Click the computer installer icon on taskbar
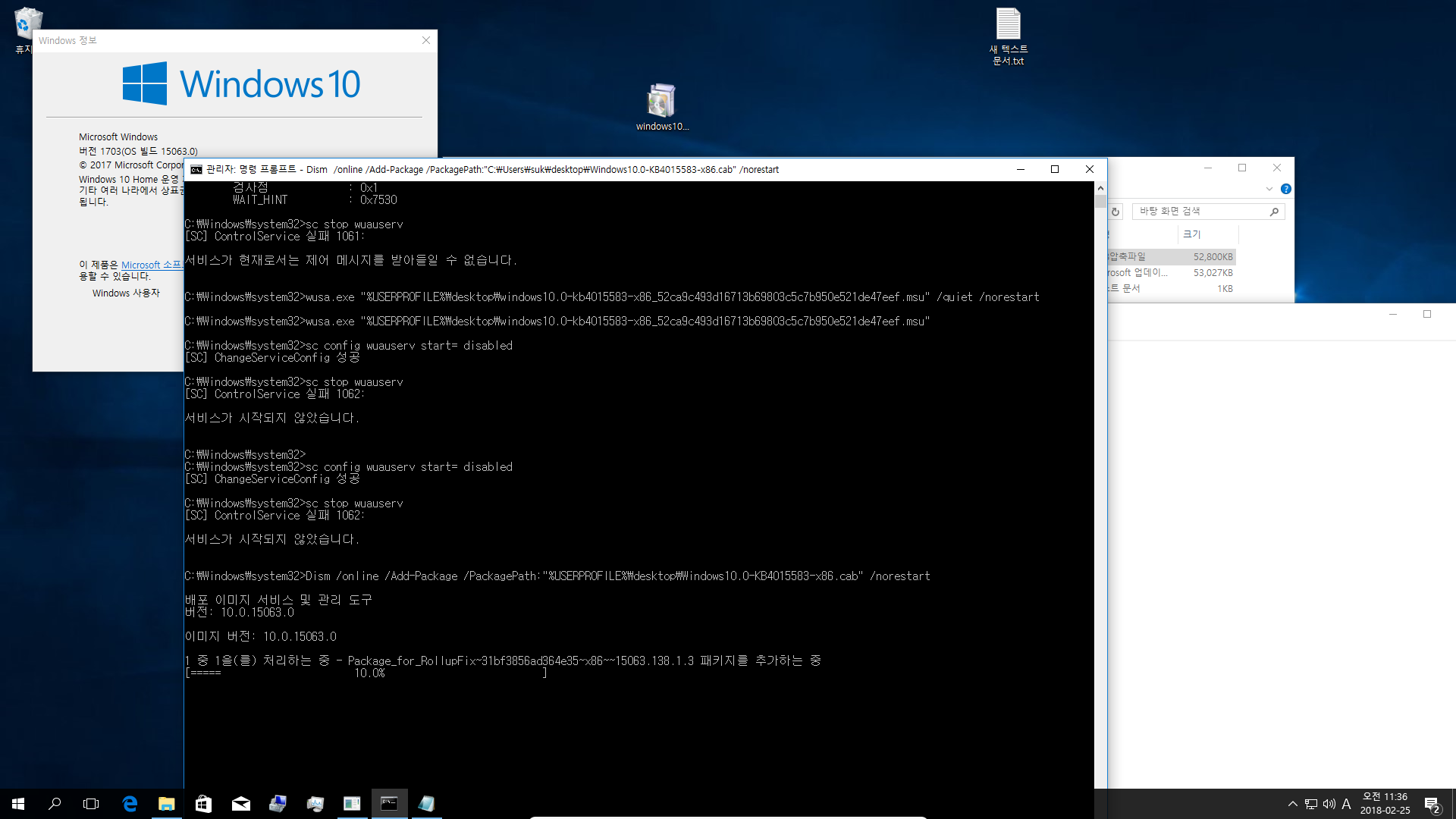Viewport: 1456px width, 819px height. 278,804
